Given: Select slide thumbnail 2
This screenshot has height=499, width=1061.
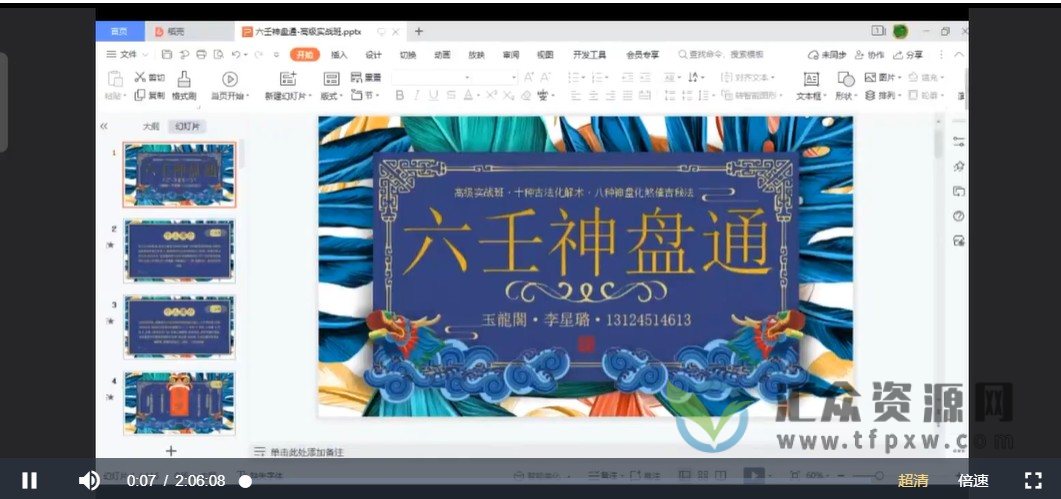Looking at the screenshot, I should pyautogui.click(x=179, y=251).
